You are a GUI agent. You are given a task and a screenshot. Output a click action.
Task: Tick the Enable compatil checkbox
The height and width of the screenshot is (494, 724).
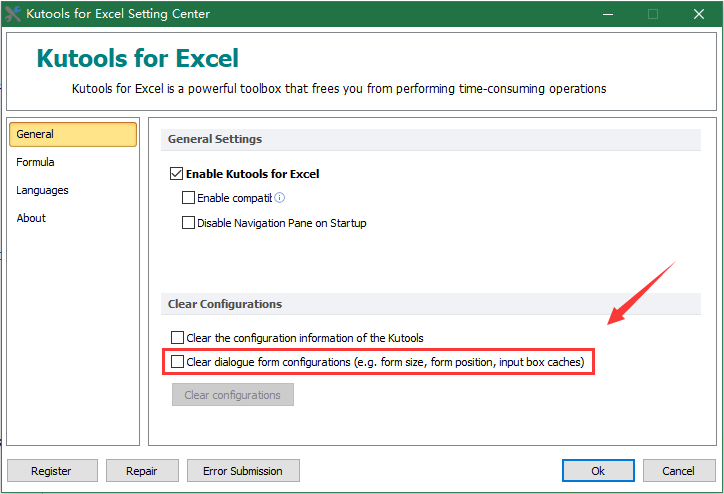(x=188, y=198)
